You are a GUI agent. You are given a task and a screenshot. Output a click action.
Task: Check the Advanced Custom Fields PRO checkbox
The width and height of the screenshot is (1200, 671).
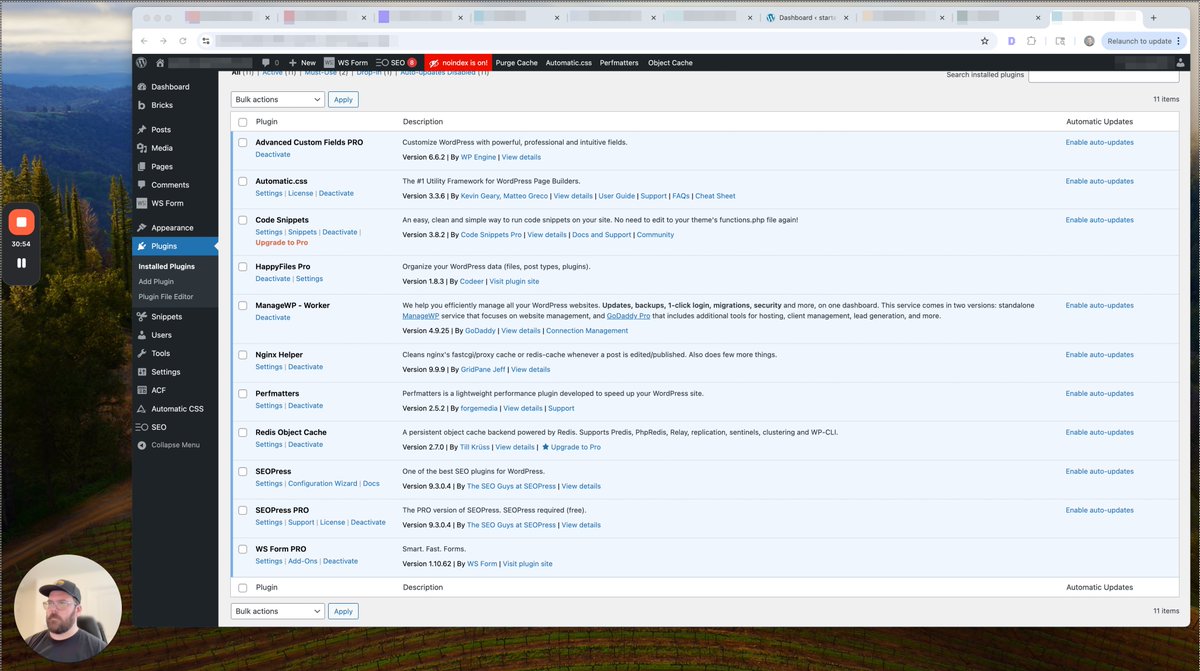242,143
